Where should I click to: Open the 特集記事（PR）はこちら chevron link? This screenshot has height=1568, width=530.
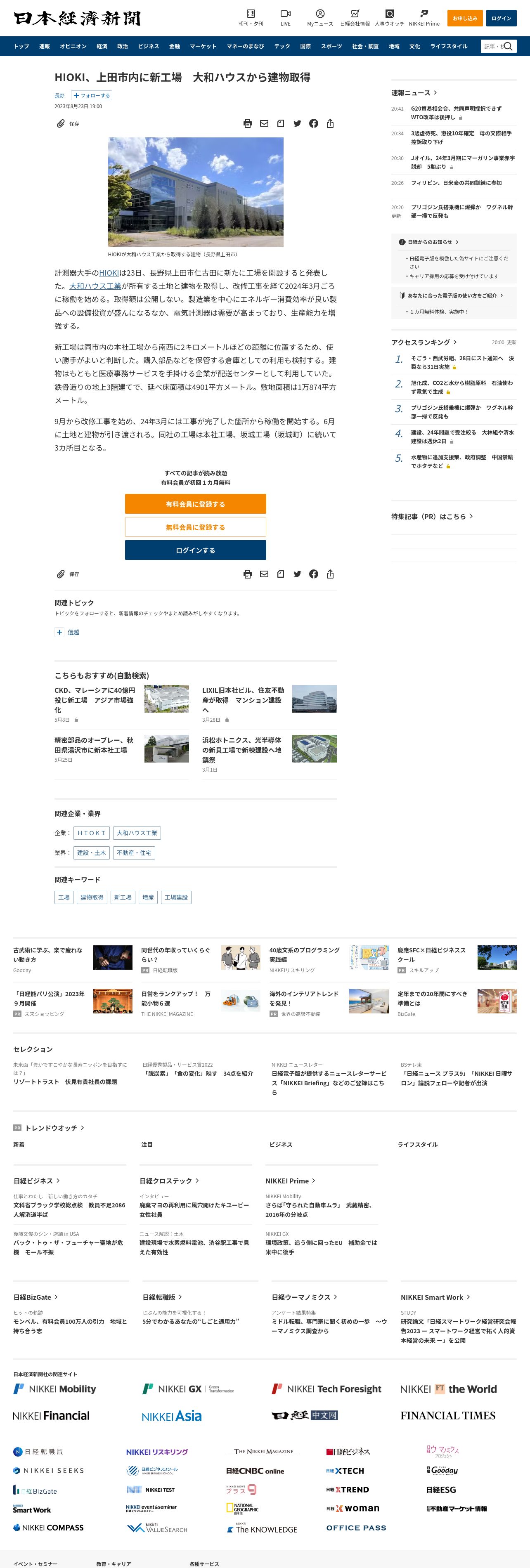(471, 516)
